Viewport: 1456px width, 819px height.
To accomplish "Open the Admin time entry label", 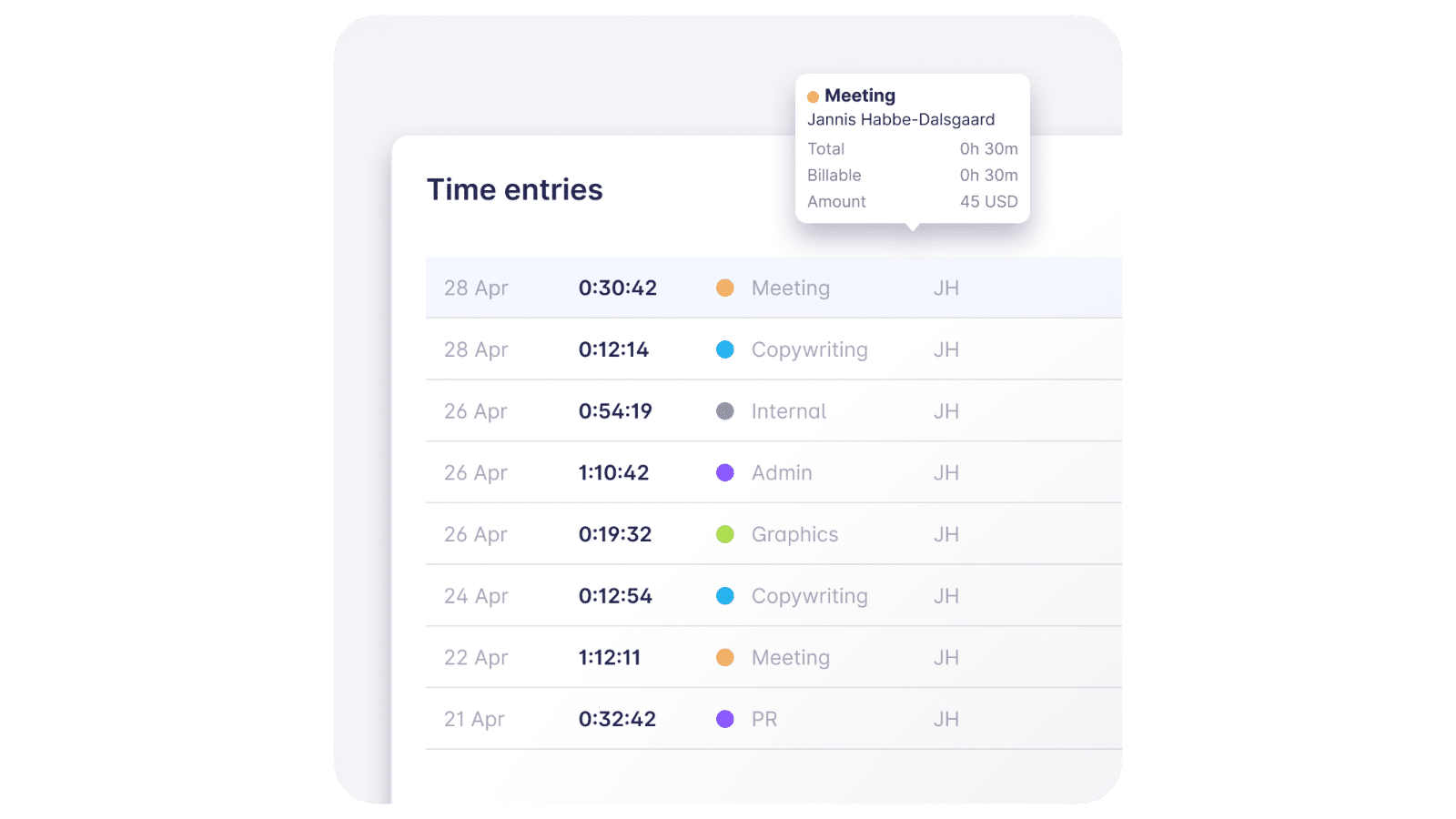I will click(782, 472).
